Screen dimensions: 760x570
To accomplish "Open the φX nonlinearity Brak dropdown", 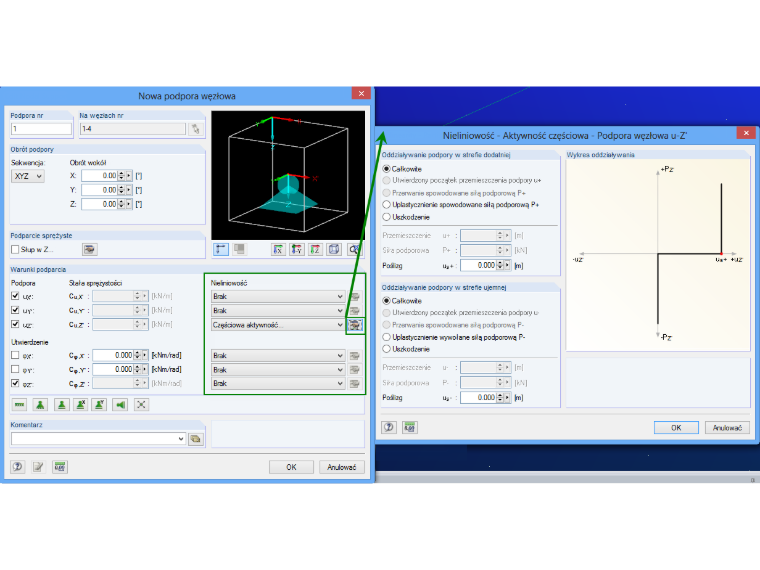I will point(278,356).
